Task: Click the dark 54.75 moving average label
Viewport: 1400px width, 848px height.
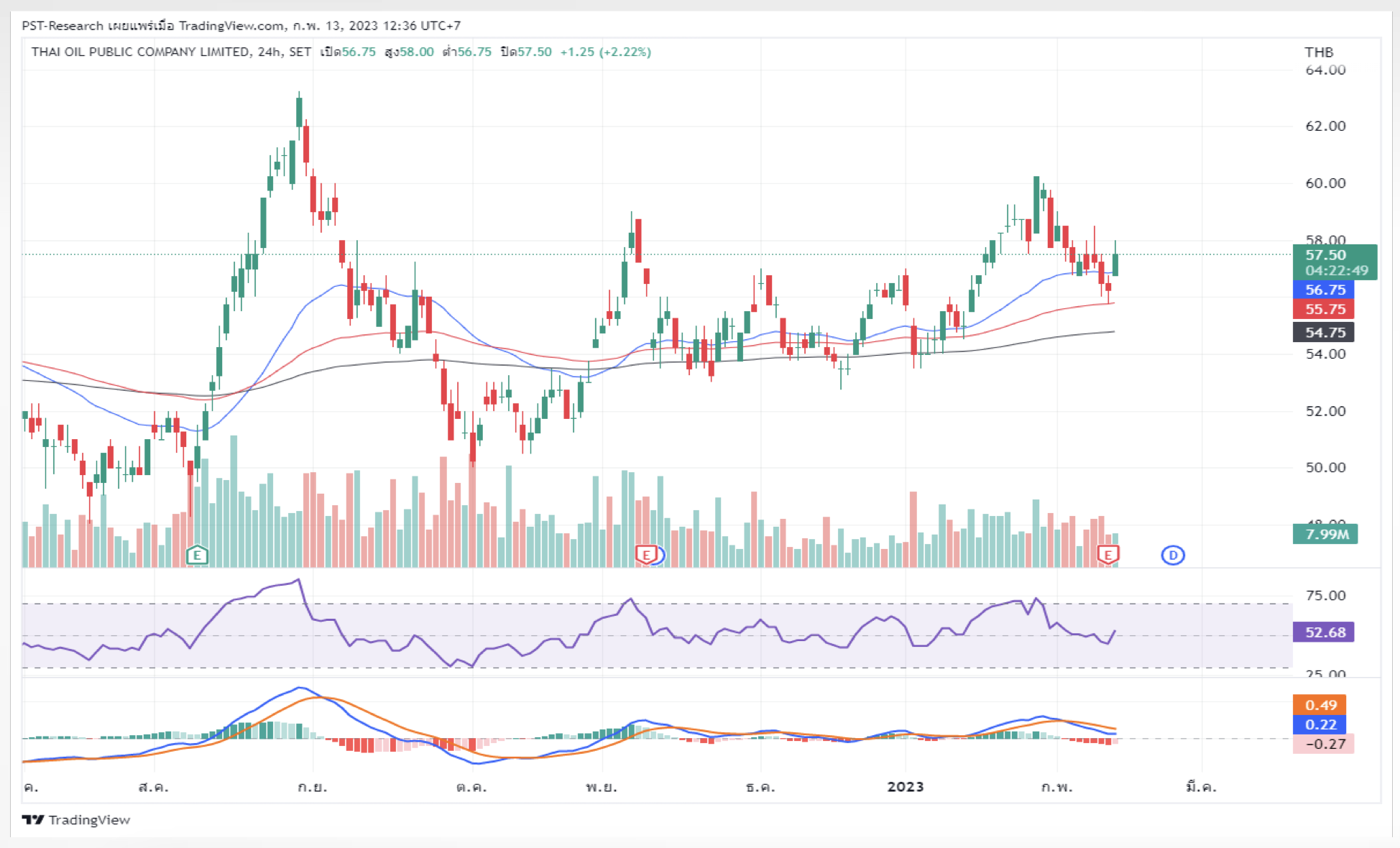Action: (x=1324, y=332)
